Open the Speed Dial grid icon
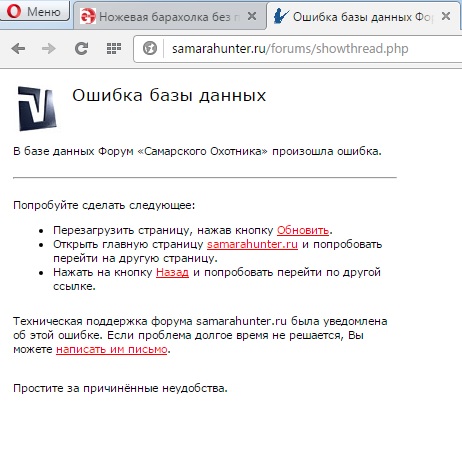This screenshot has width=462, height=453. coord(114,49)
